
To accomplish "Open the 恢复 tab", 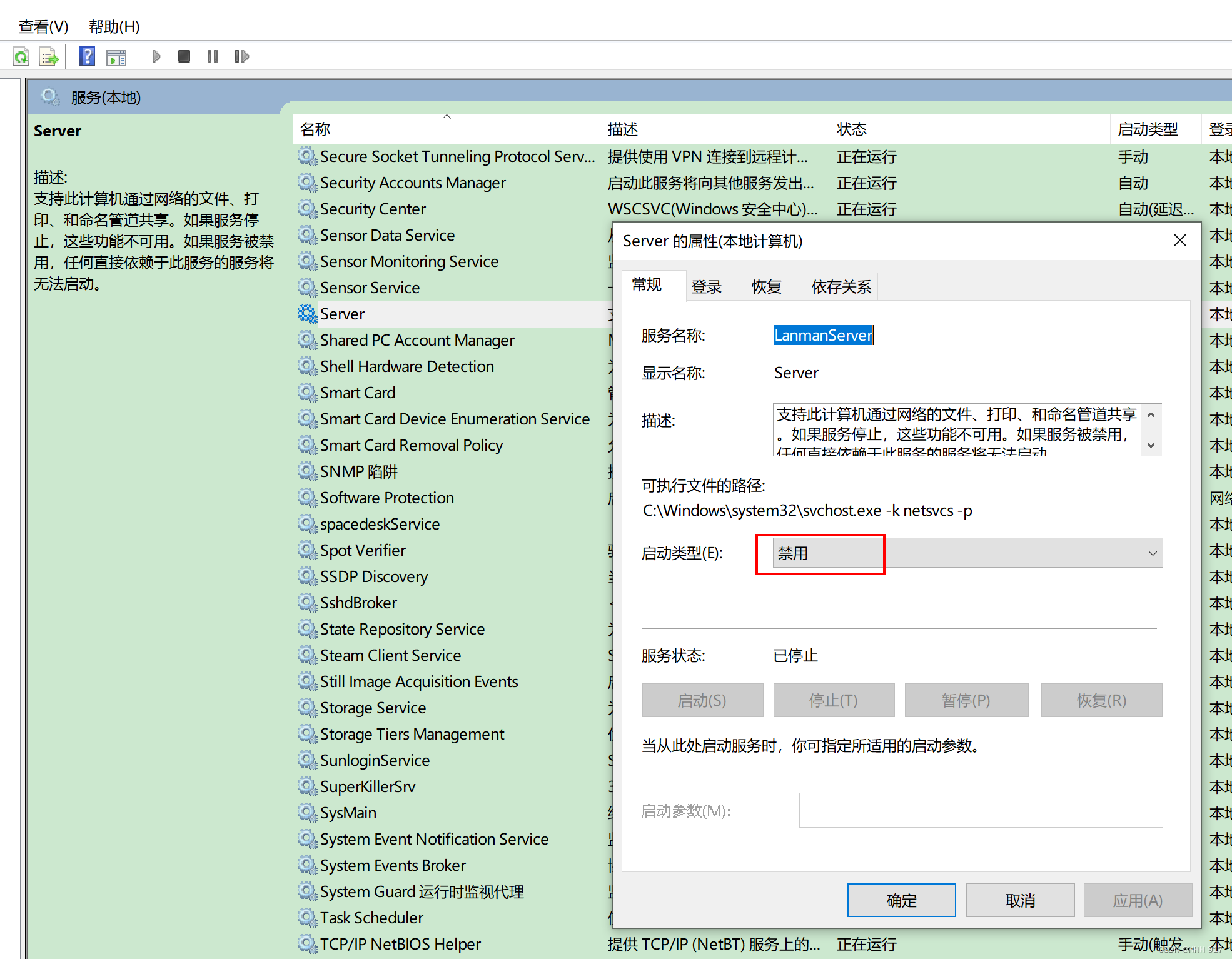I will click(x=767, y=287).
